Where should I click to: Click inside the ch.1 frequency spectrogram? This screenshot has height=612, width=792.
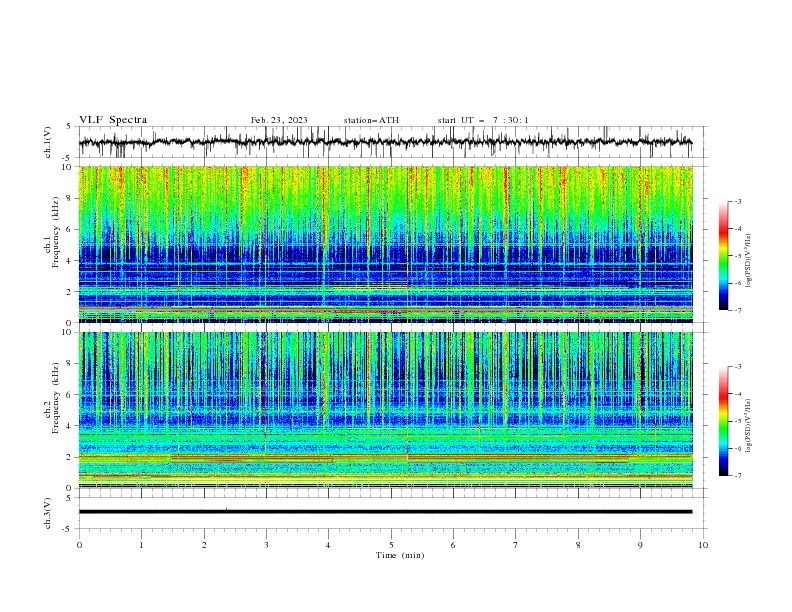pos(385,244)
